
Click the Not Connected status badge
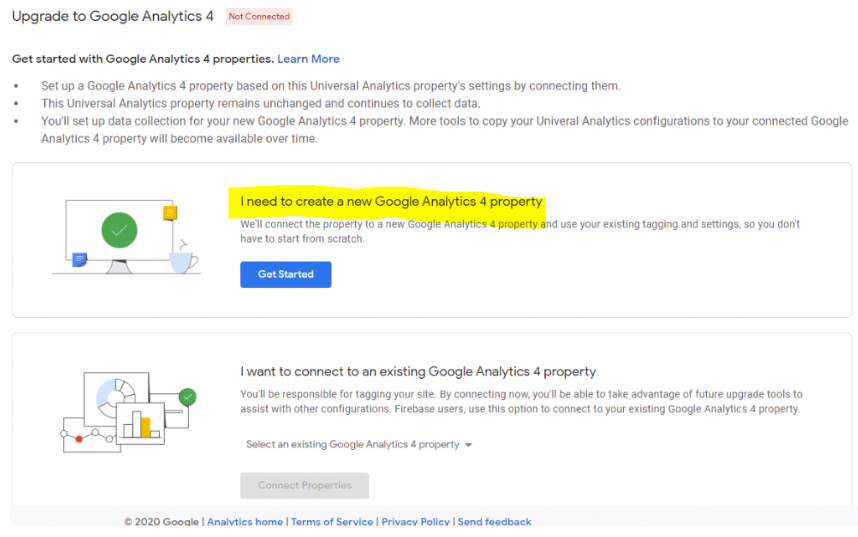click(x=259, y=16)
